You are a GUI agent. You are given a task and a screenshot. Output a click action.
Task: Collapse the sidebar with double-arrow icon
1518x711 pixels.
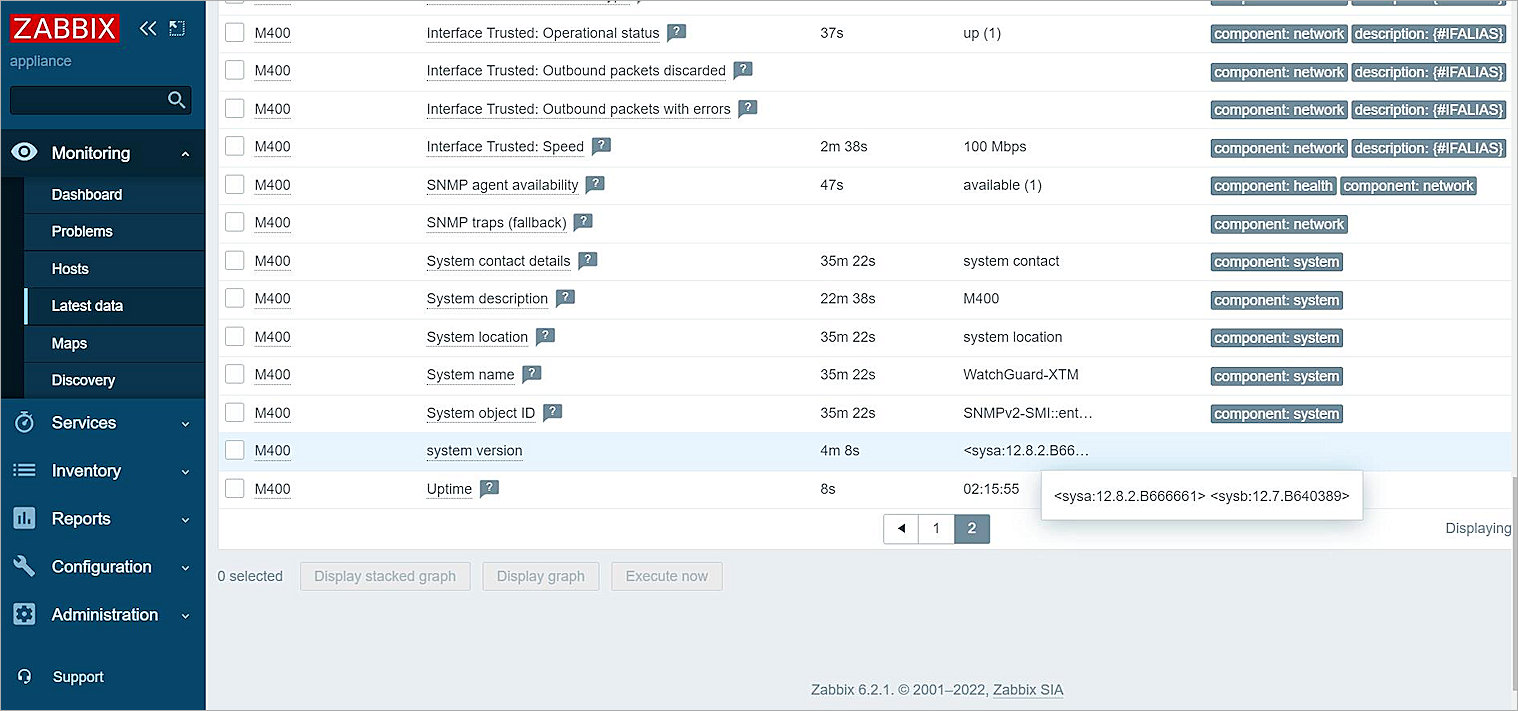tap(148, 28)
